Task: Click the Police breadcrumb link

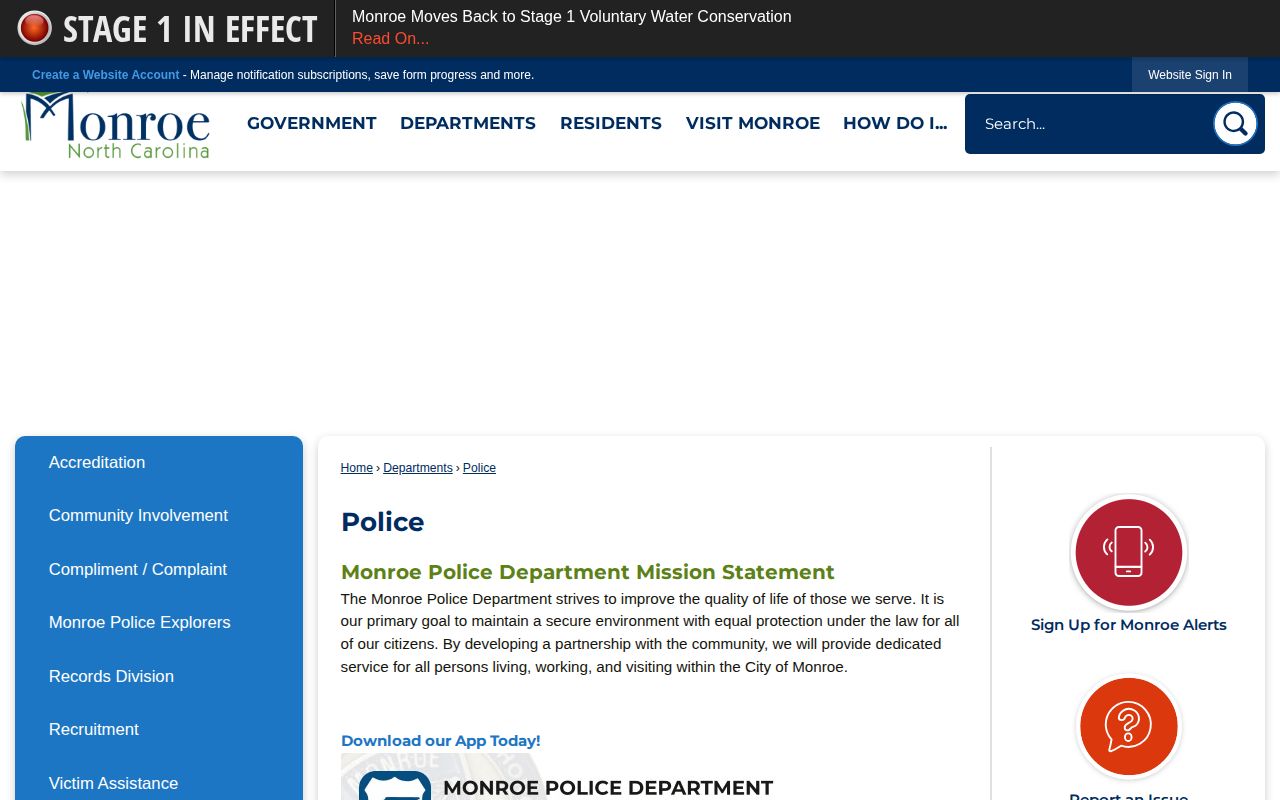Action: tap(479, 468)
